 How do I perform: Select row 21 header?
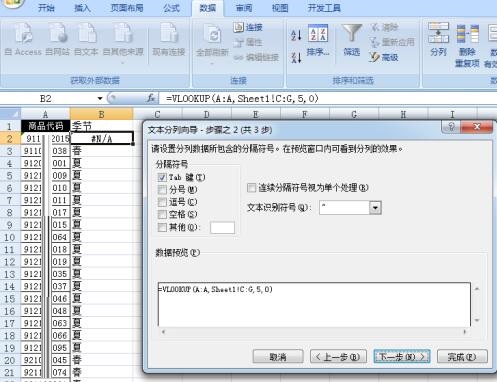[x=10, y=372]
